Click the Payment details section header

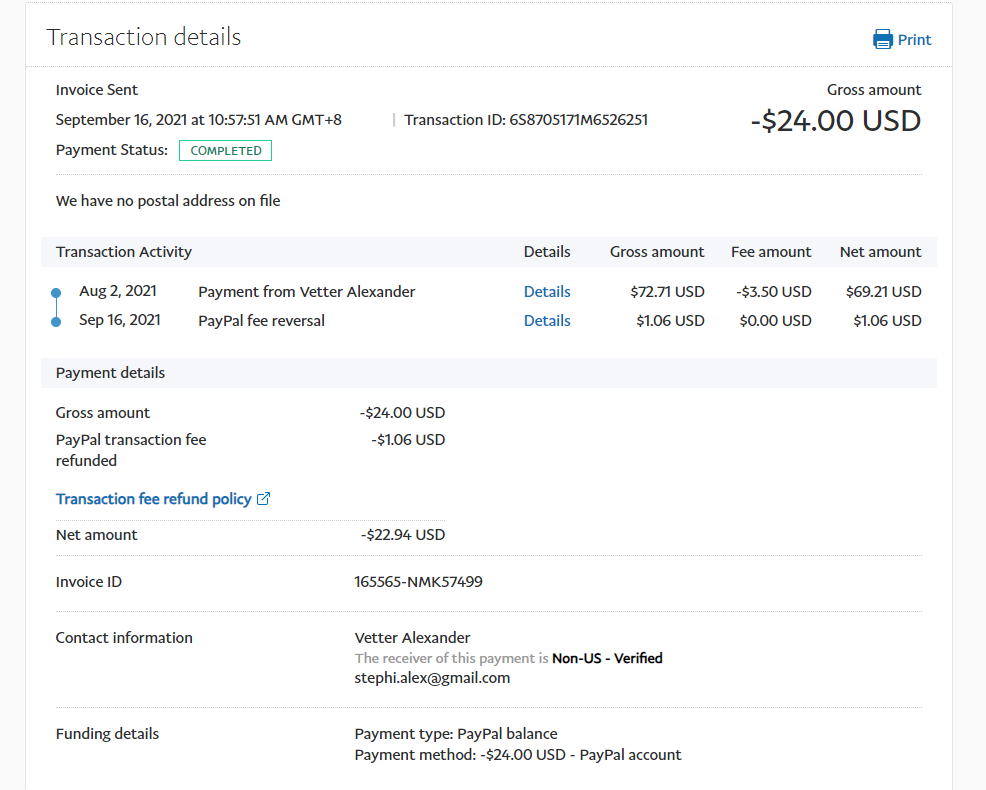(x=110, y=373)
